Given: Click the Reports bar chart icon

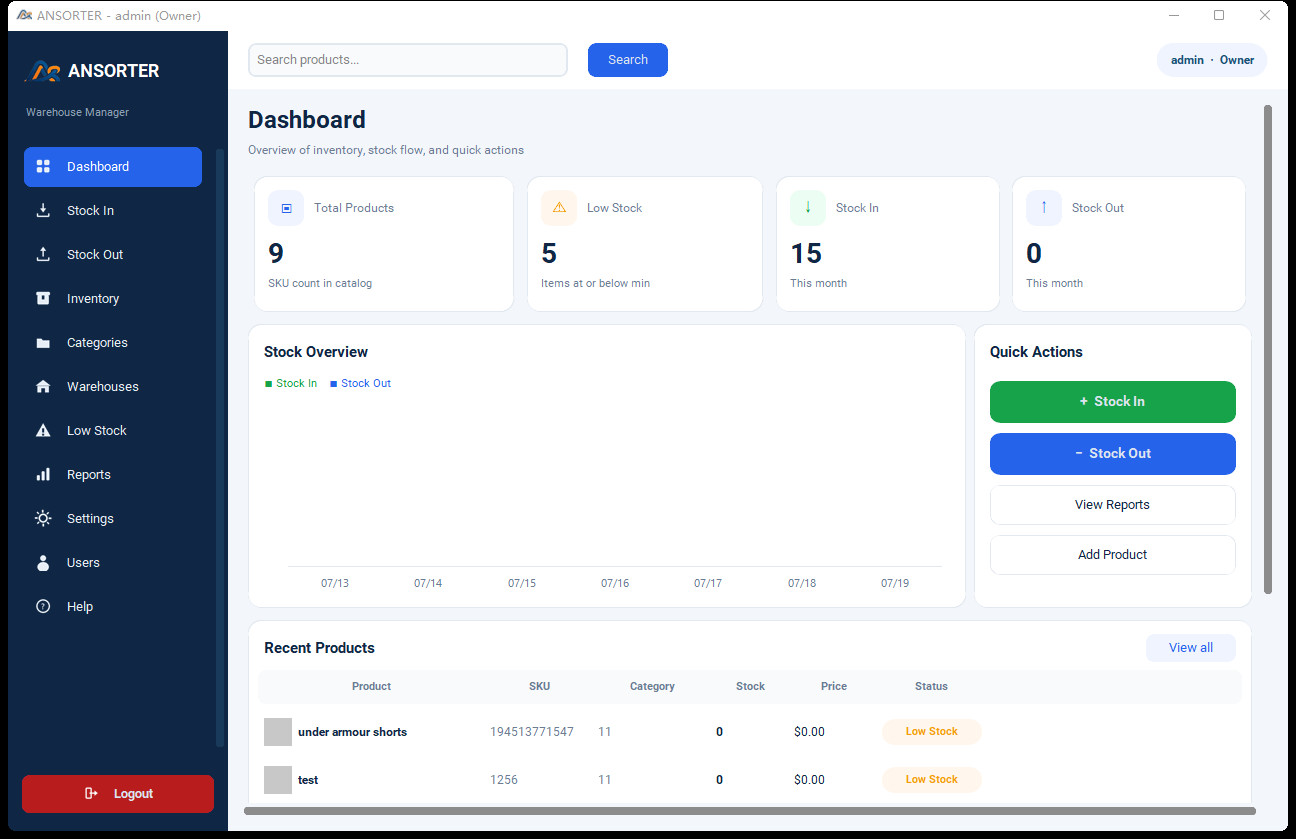Looking at the screenshot, I should click(43, 474).
